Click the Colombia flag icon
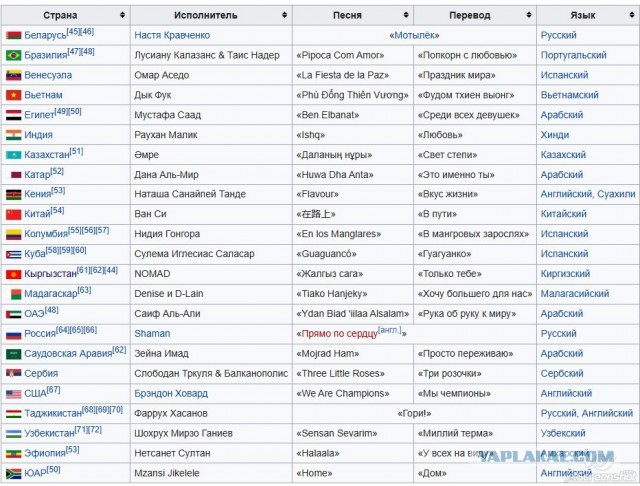This screenshot has height=486, width=640. click(13, 234)
